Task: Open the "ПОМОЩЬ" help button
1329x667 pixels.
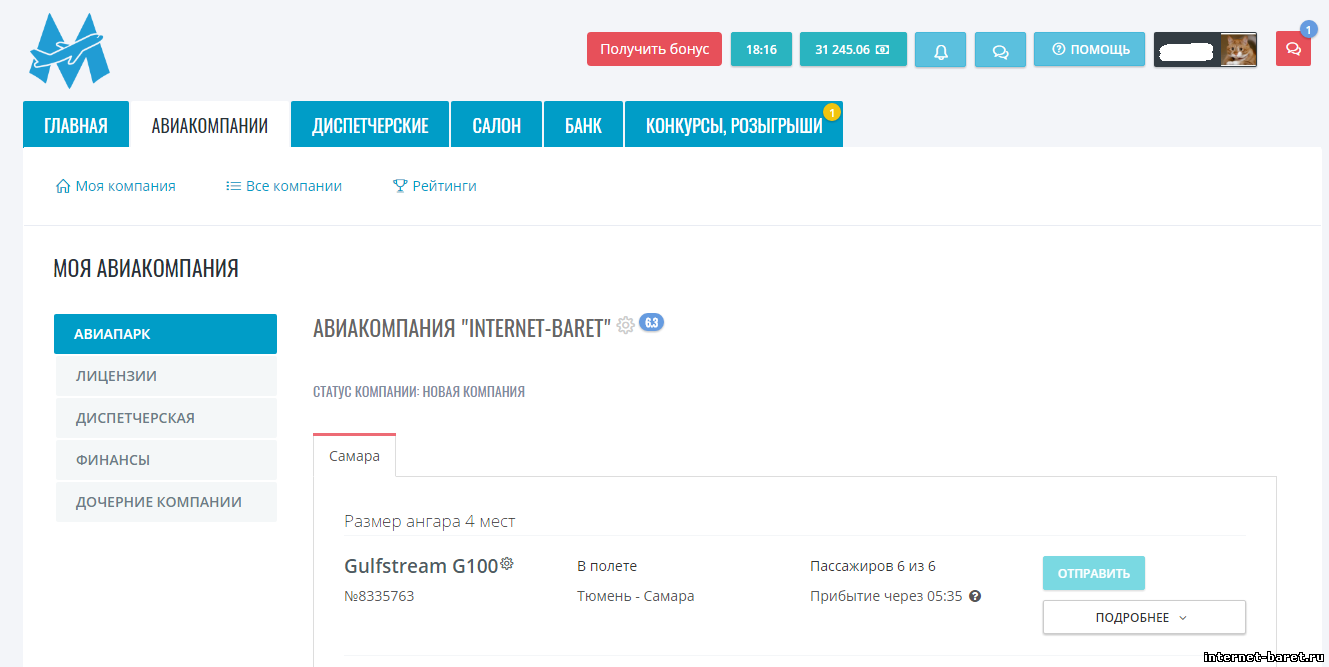Action: 1089,49
